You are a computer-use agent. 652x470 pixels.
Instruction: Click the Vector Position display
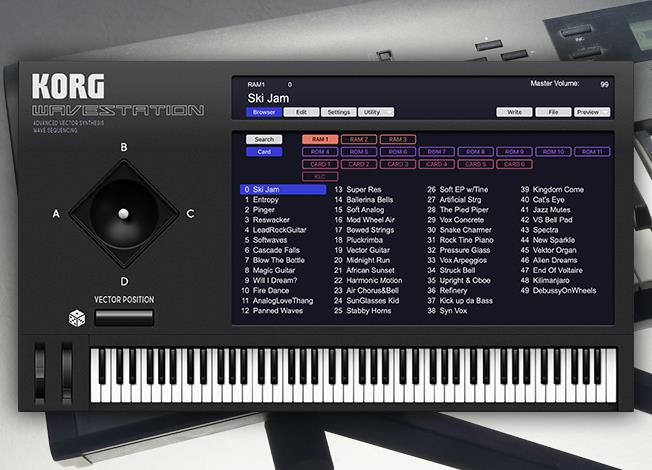[124, 318]
